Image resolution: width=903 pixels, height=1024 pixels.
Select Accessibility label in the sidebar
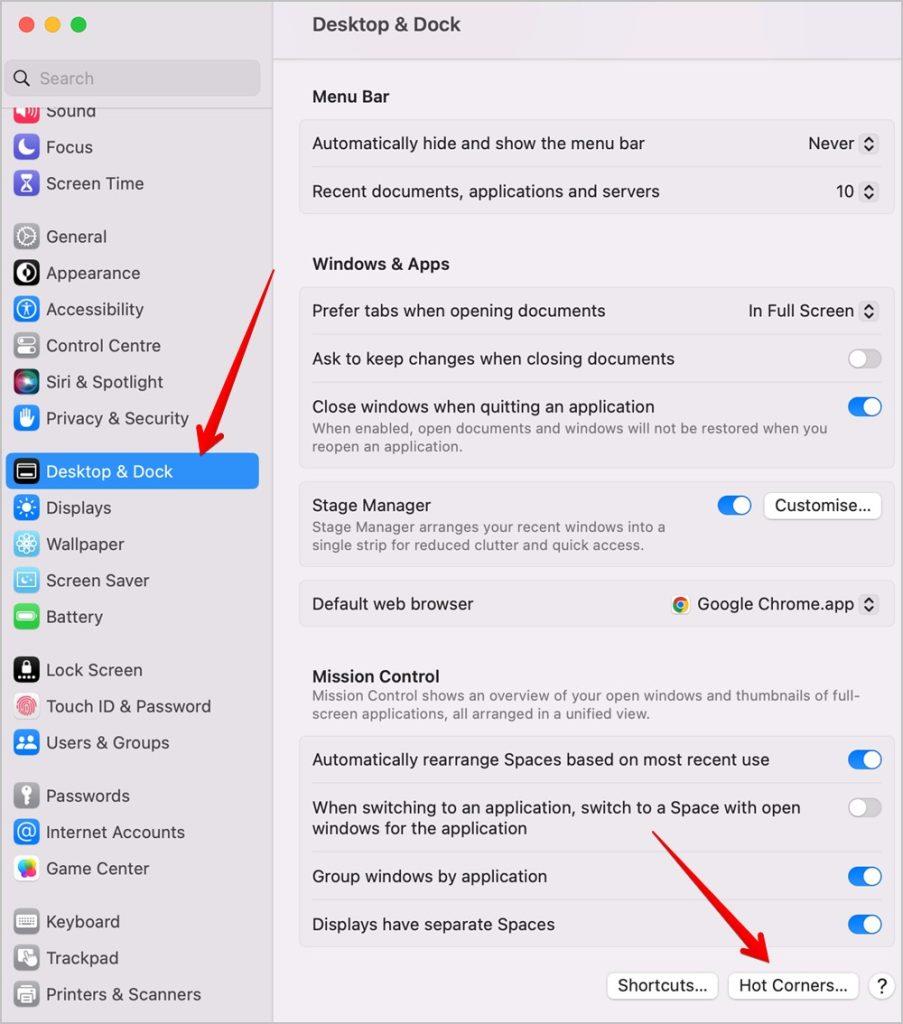(x=95, y=309)
